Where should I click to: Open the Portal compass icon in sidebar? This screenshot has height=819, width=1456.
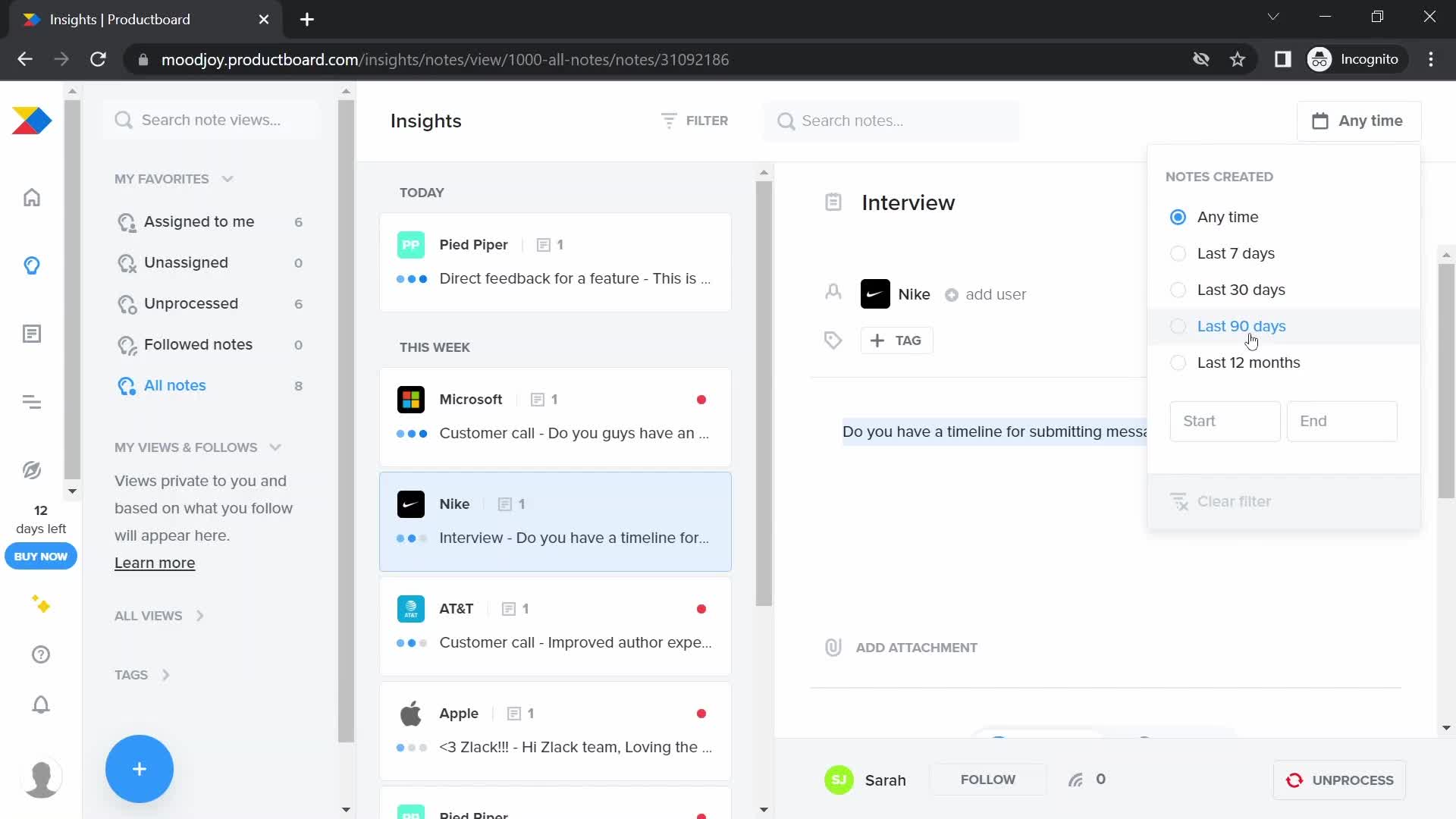32,470
